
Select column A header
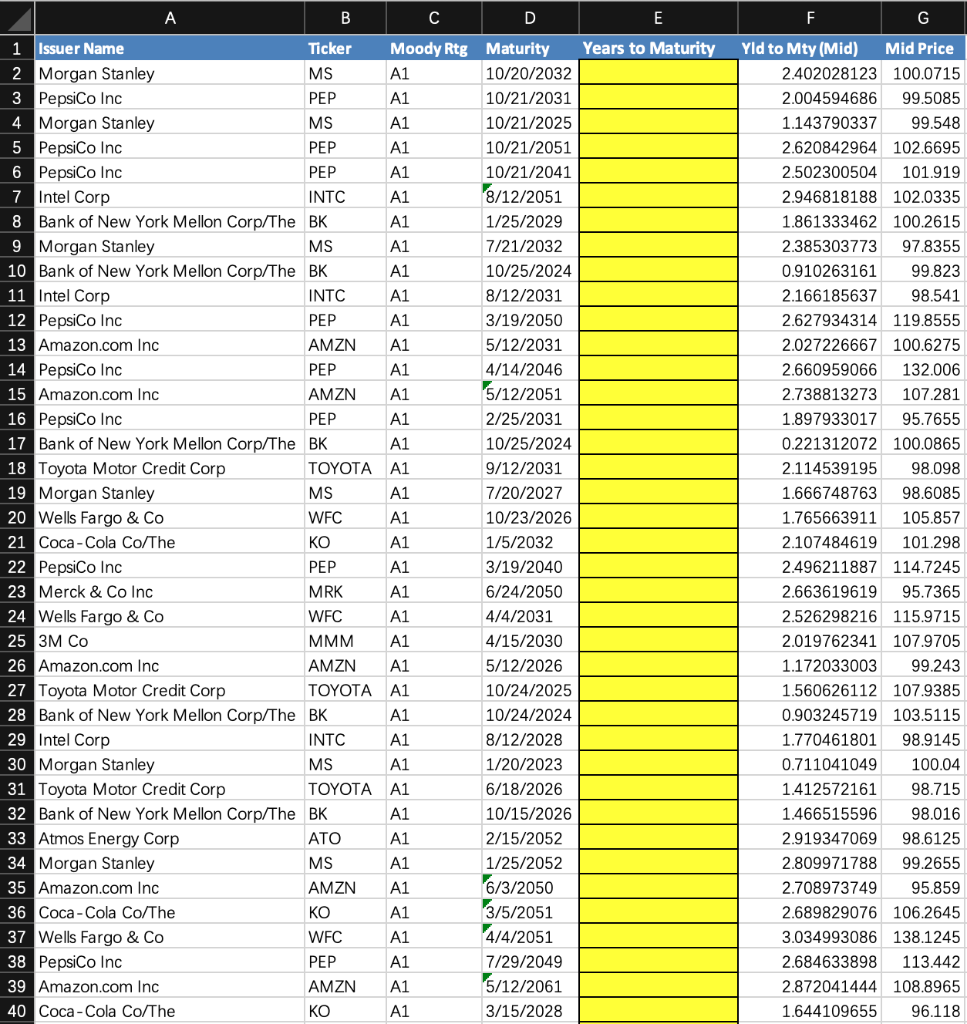tap(170, 18)
